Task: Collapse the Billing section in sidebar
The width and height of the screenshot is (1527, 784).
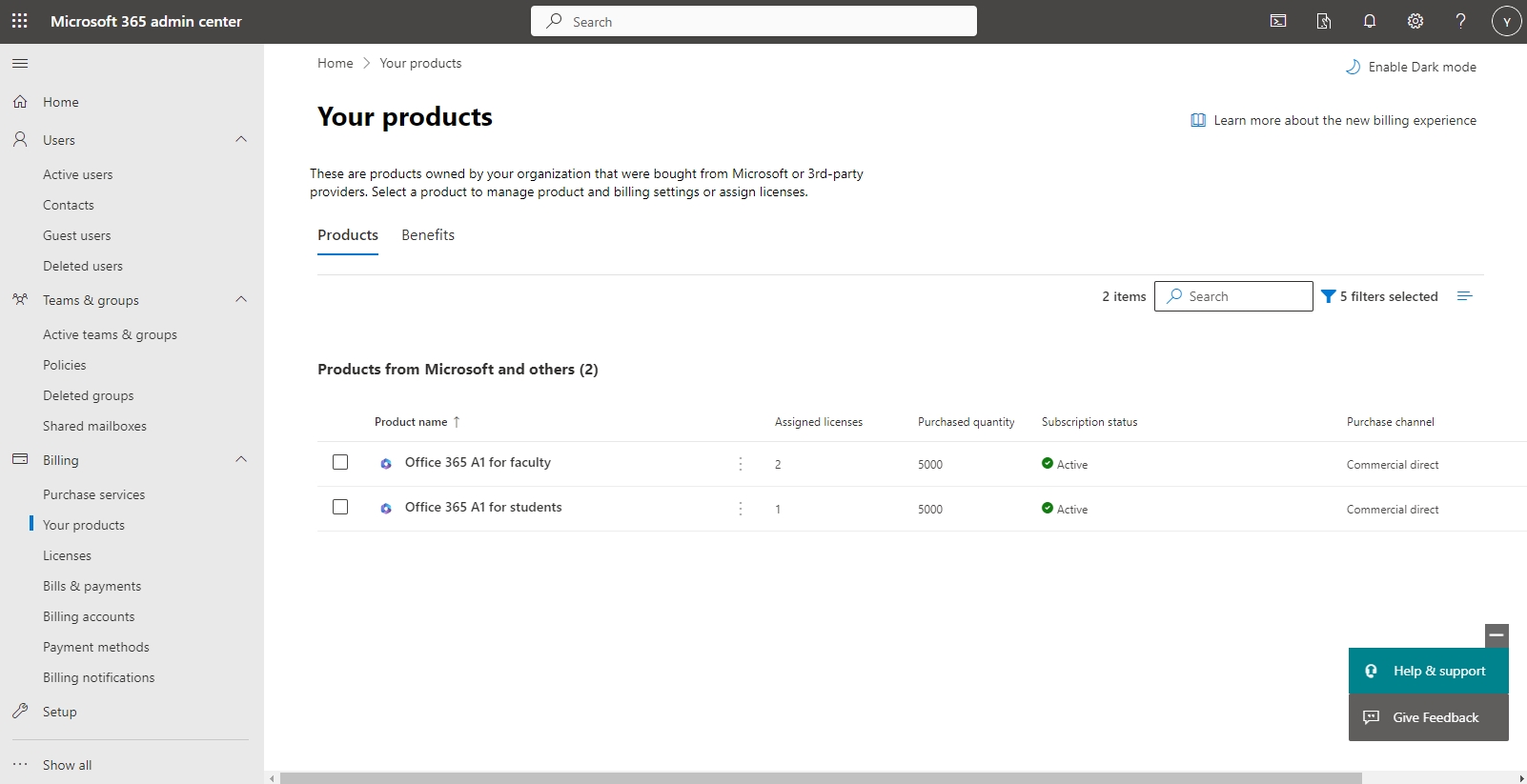Action: pyautogui.click(x=241, y=460)
